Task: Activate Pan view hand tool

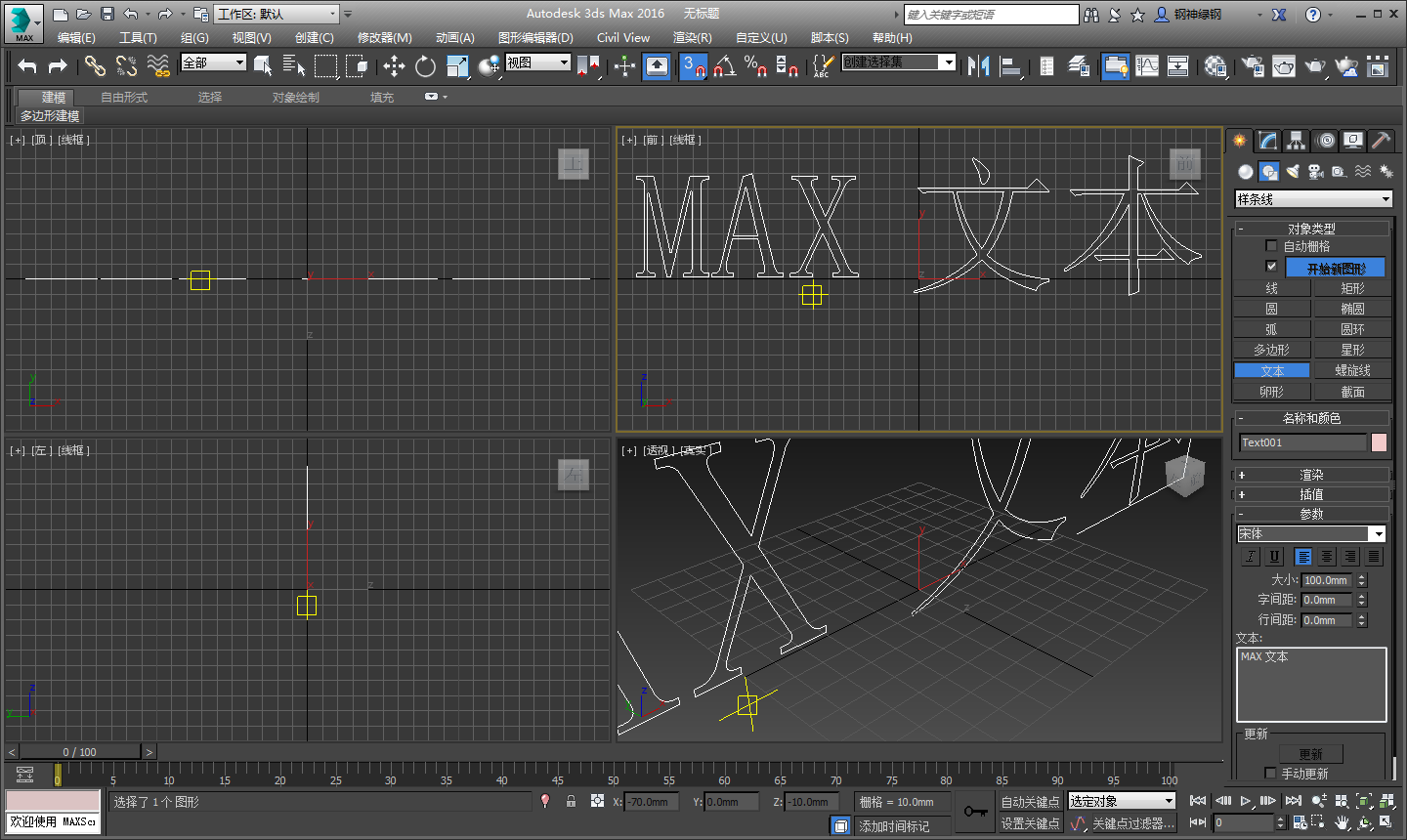Action: pos(1343,822)
